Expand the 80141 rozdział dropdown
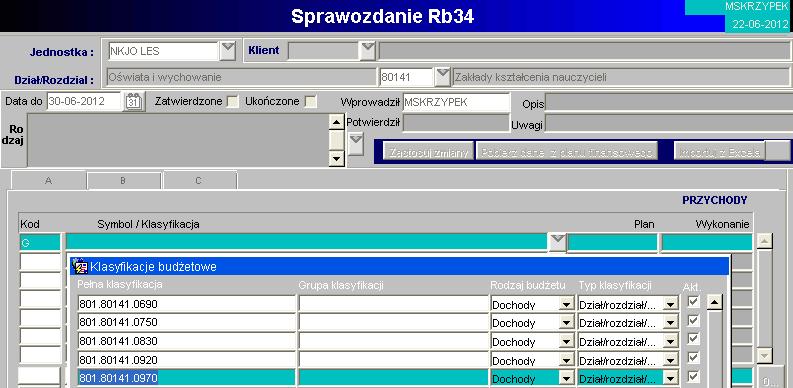Image resolution: width=793 pixels, height=388 pixels. point(443,77)
